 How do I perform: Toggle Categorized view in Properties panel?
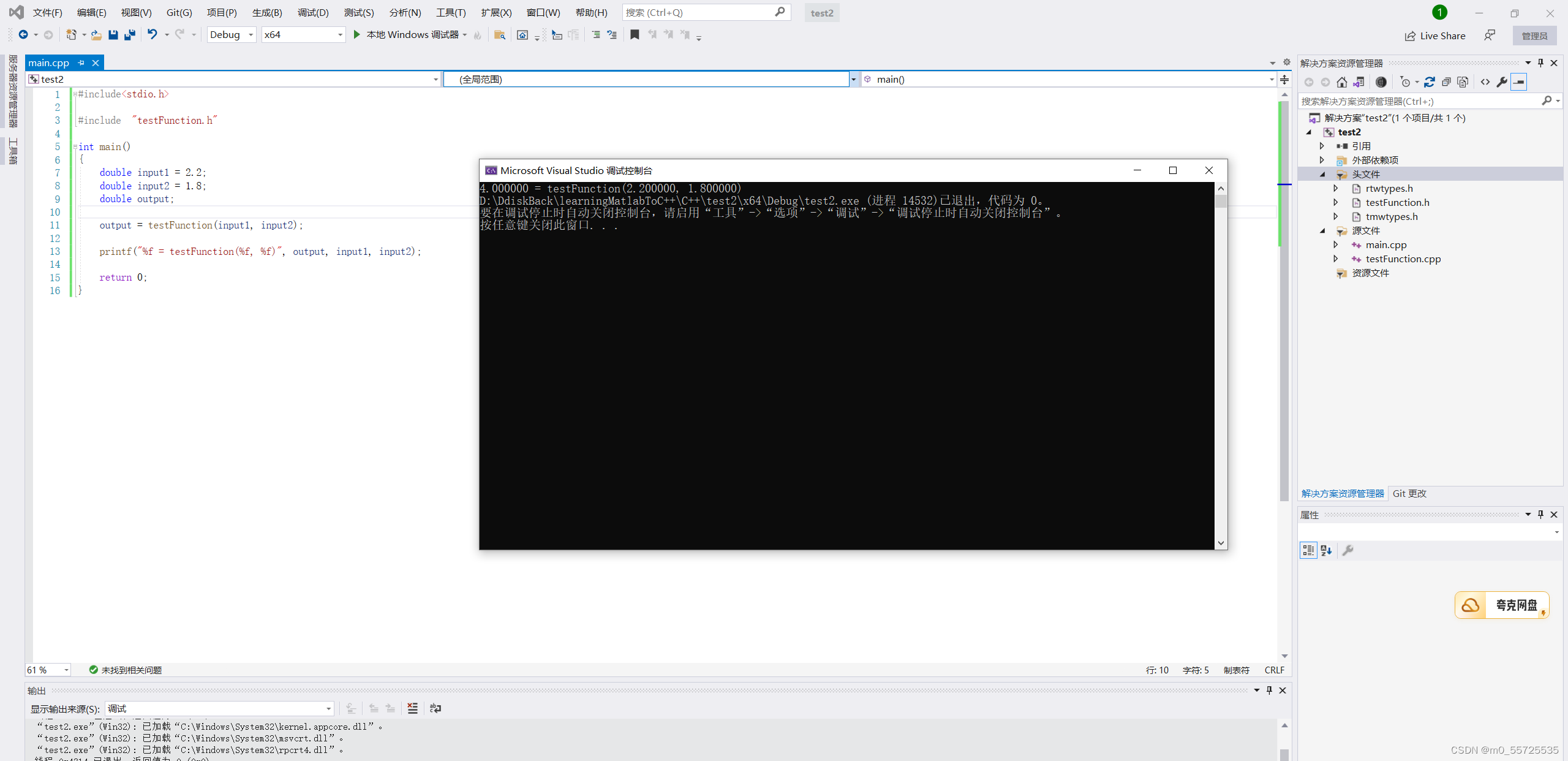click(x=1308, y=550)
